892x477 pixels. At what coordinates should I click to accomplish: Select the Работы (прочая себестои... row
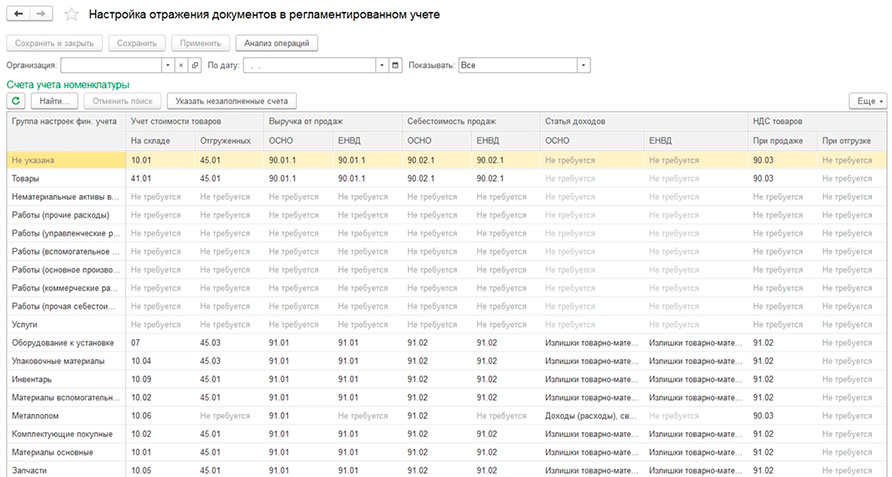(x=447, y=306)
